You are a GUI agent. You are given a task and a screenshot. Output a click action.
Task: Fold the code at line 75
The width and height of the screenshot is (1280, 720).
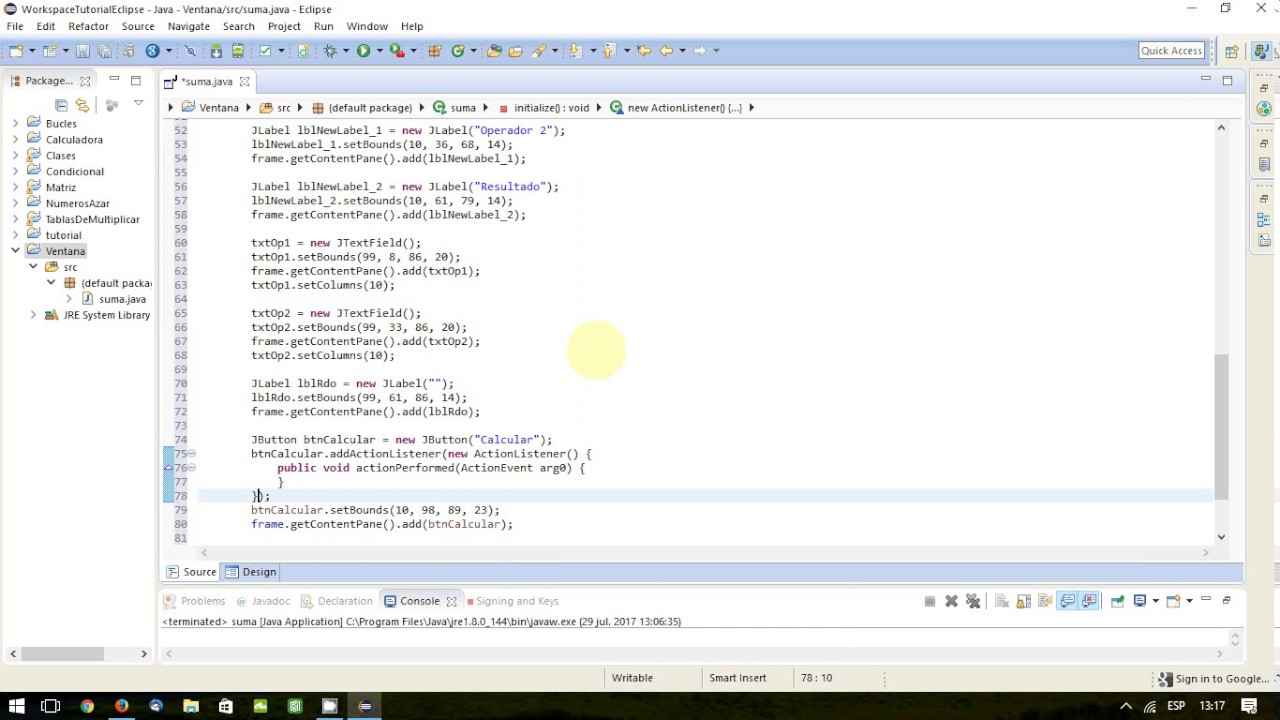pos(192,454)
